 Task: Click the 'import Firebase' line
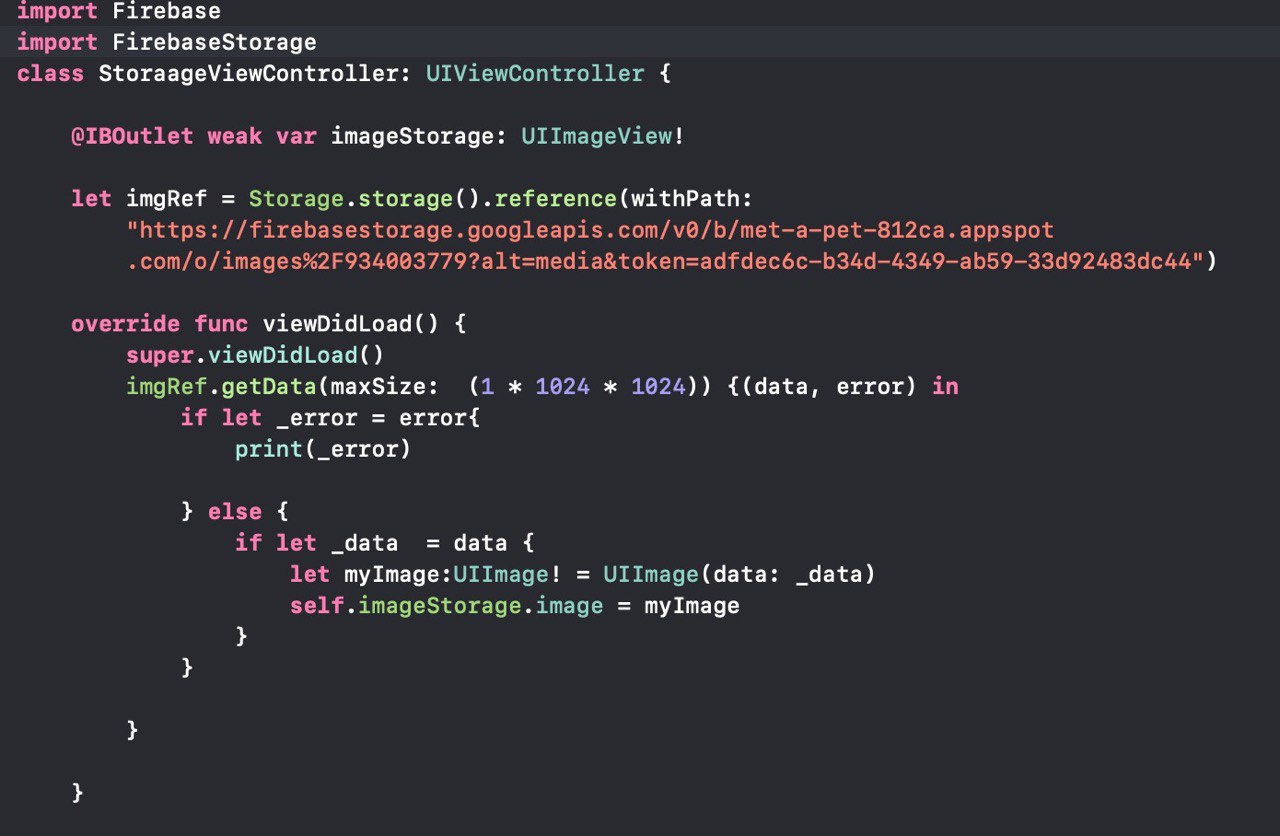point(119,12)
